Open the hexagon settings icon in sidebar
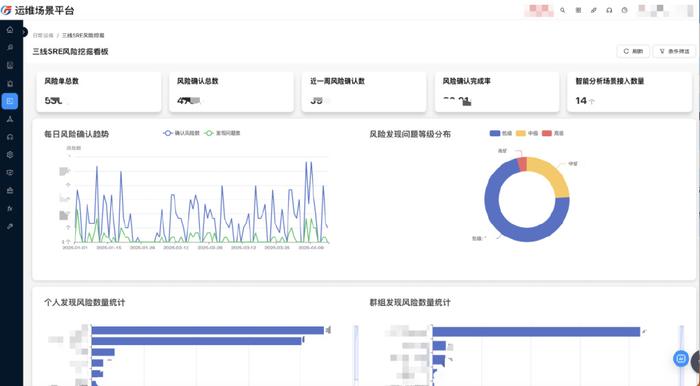700x386 pixels. click(x=10, y=155)
